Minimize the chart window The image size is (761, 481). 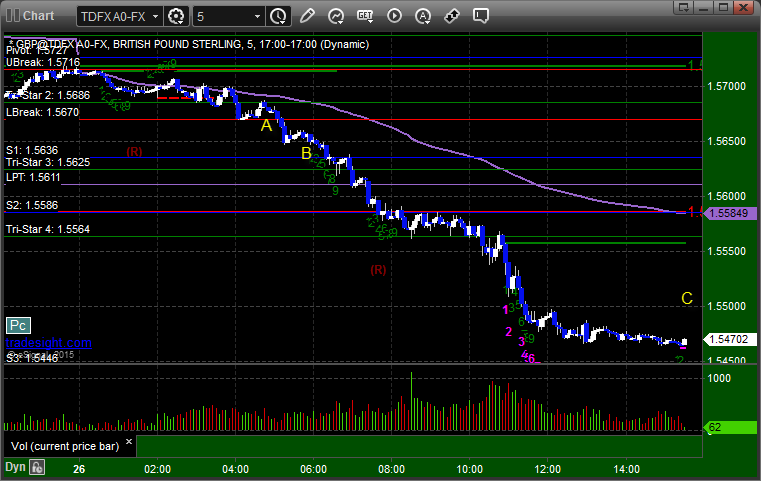(704, 7)
